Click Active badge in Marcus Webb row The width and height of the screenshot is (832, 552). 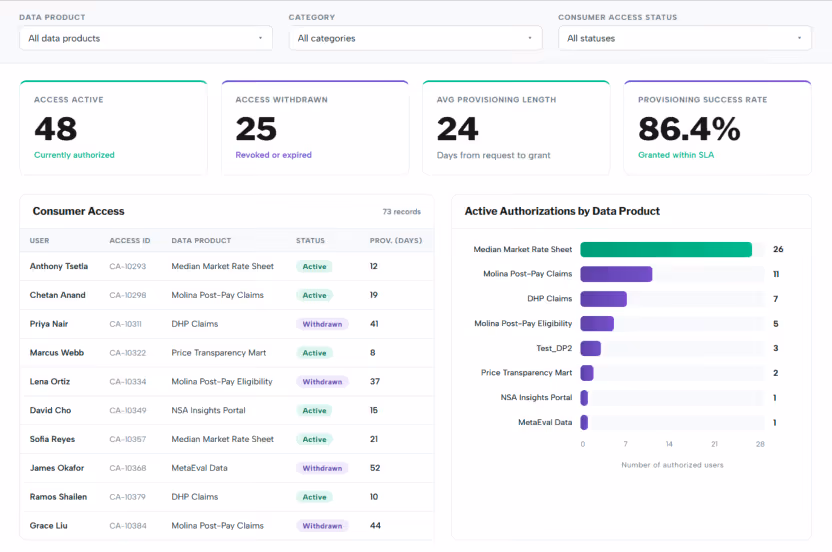click(314, 353)
